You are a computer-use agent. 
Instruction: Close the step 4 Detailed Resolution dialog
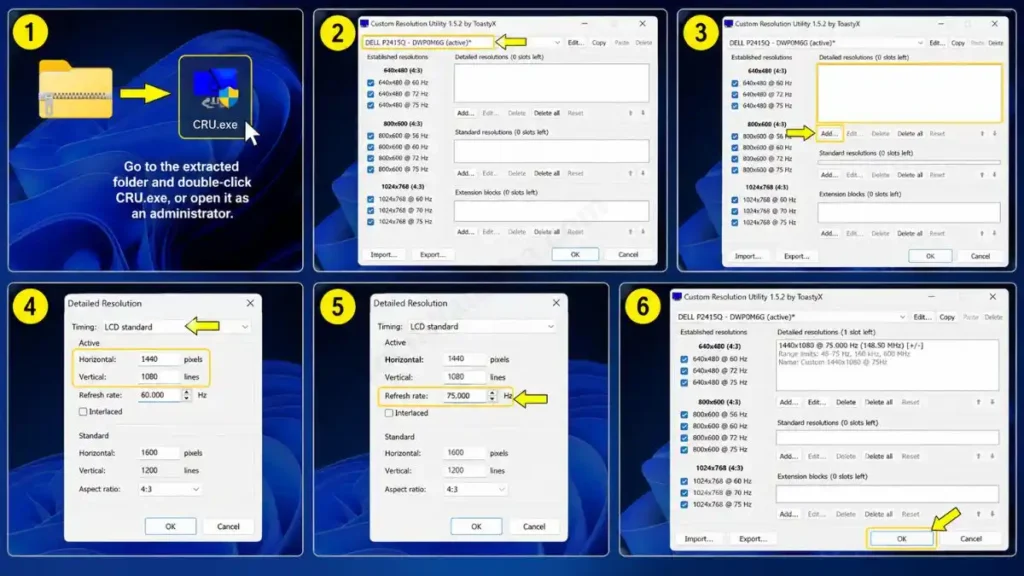pos(250,303)
